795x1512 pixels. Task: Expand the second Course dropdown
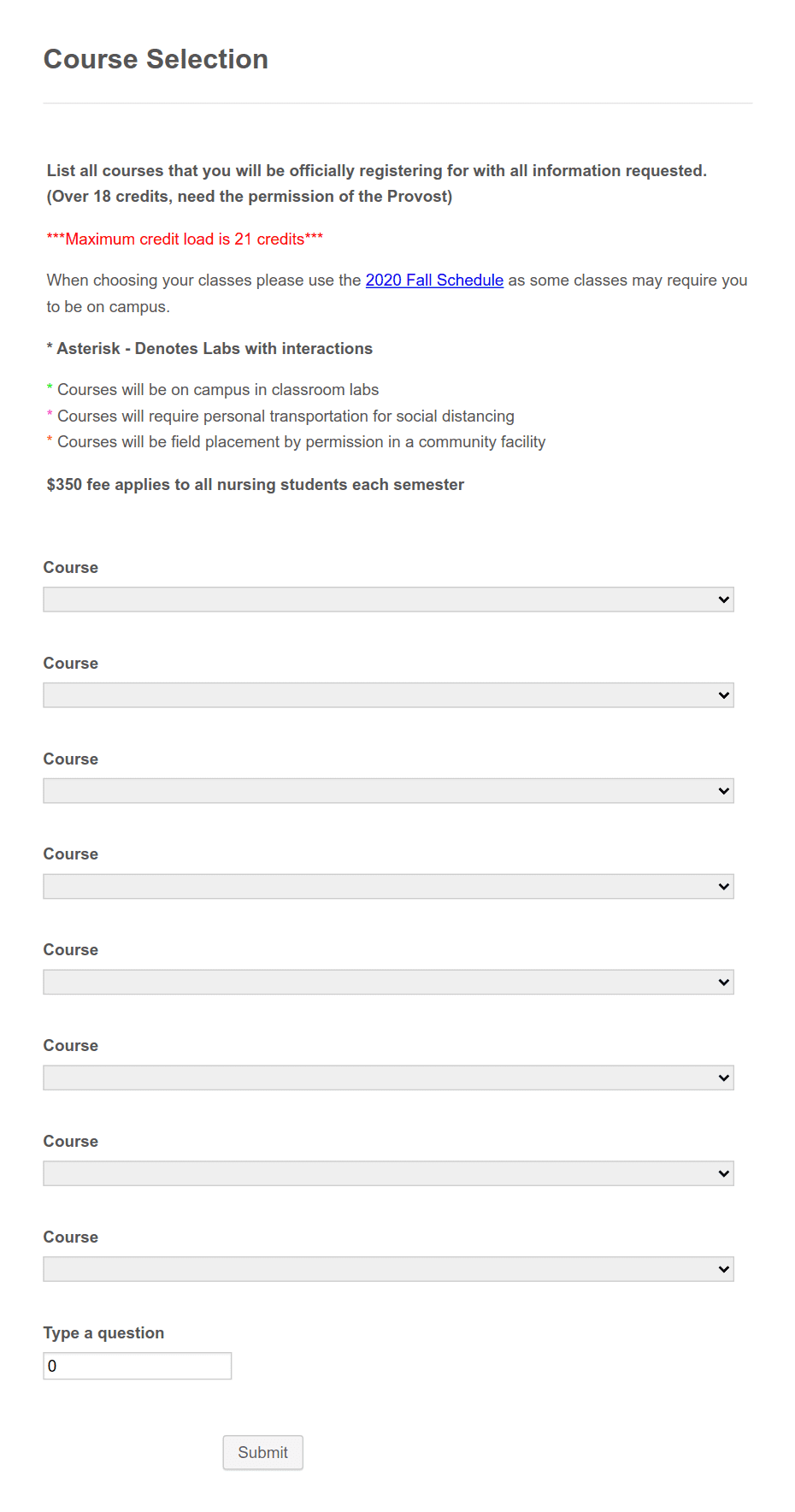pyautogui.click(x=388, y=695)
